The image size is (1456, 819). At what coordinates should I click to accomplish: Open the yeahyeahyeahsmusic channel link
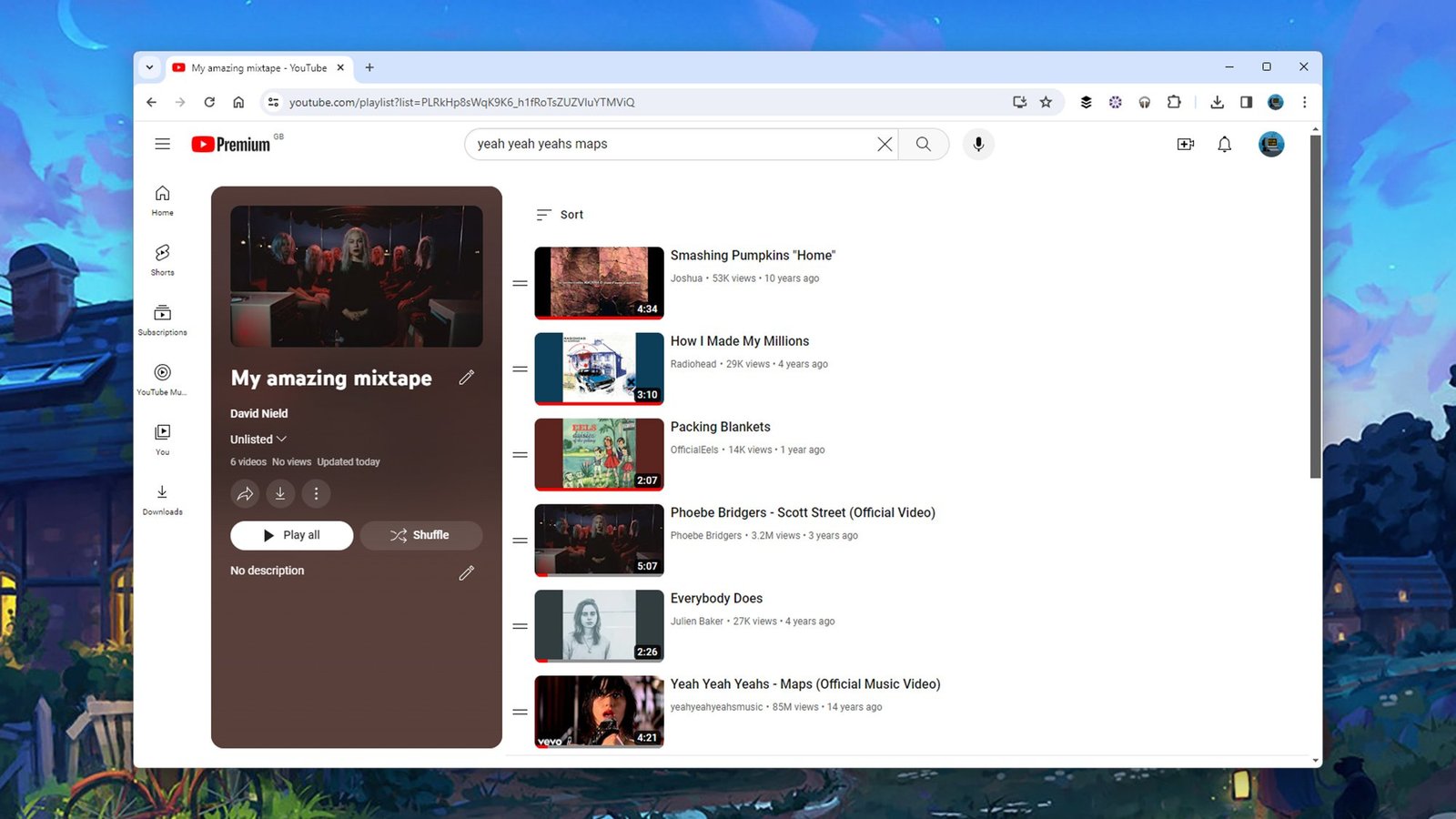(717, 707)
